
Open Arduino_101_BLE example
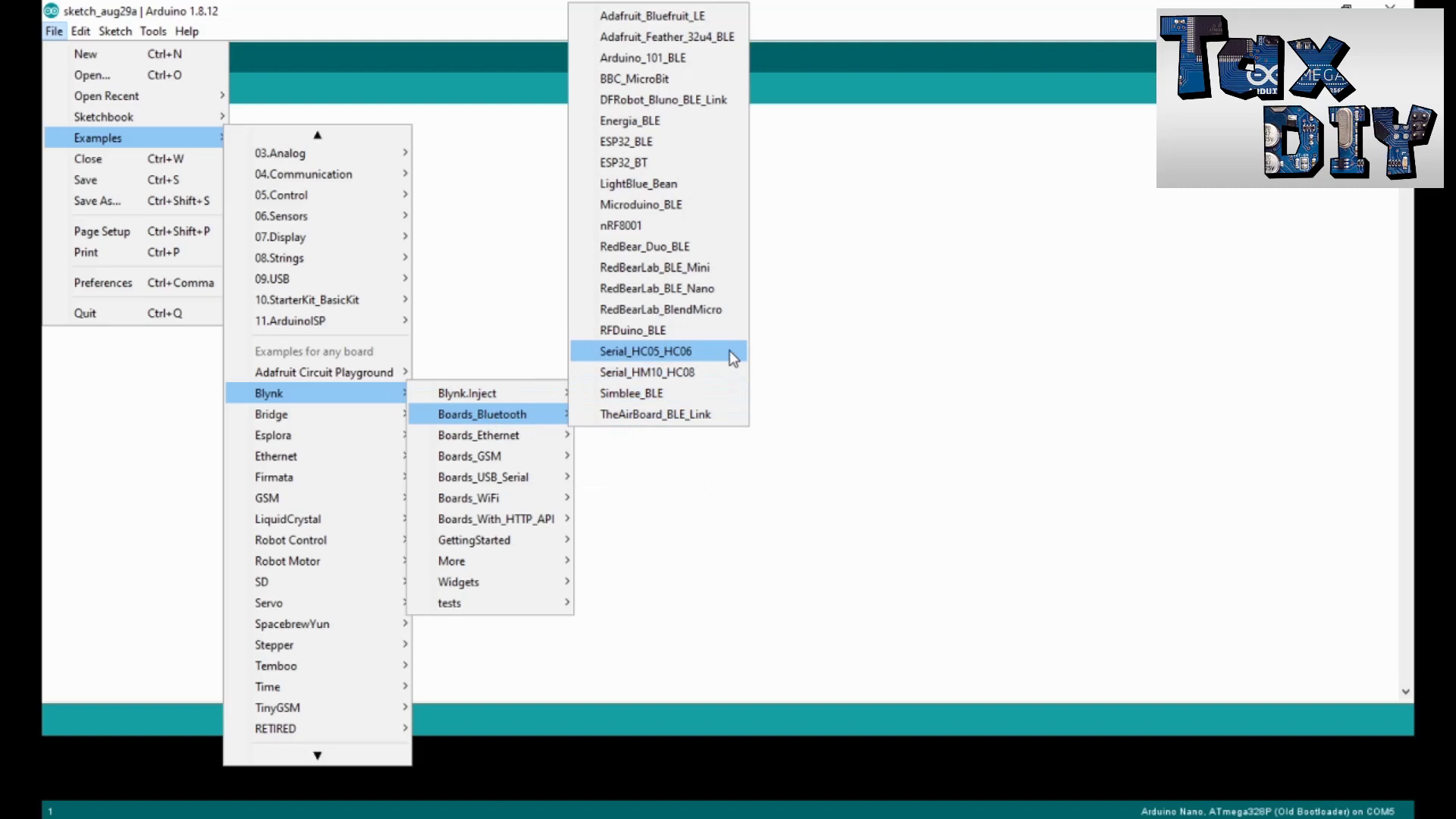[x=658, y=58]
